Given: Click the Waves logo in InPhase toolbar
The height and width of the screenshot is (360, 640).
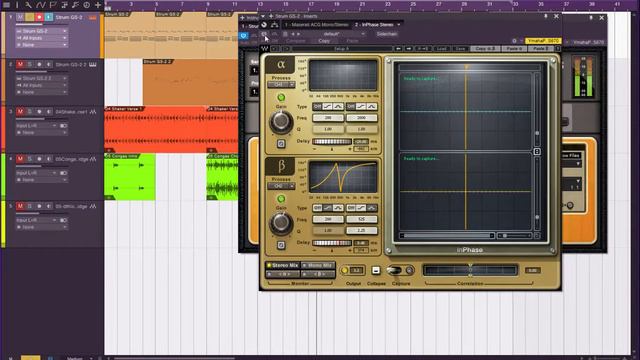Looking at the screenshot, I should tap(264, 49).
